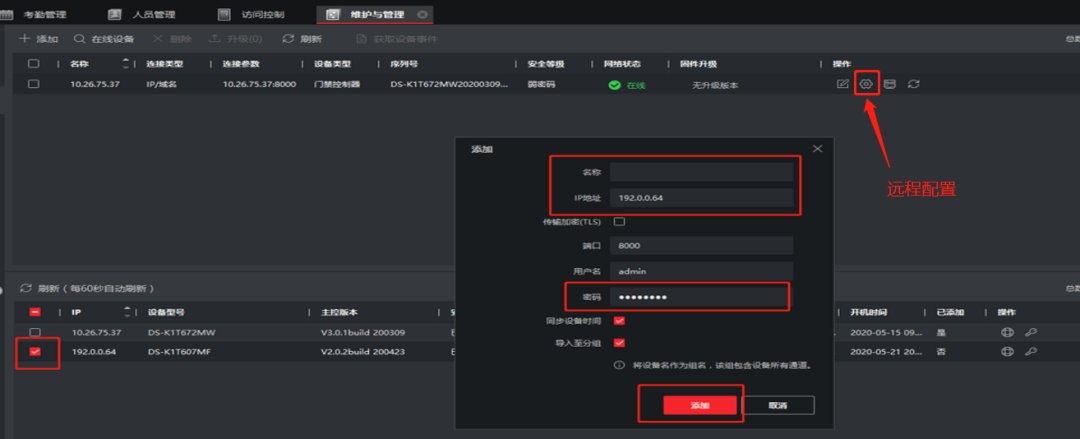The width and height of the screenshot is (1080, 439).
Task: Click the device status icon beside the gear
Action: (x=890, y=84)
